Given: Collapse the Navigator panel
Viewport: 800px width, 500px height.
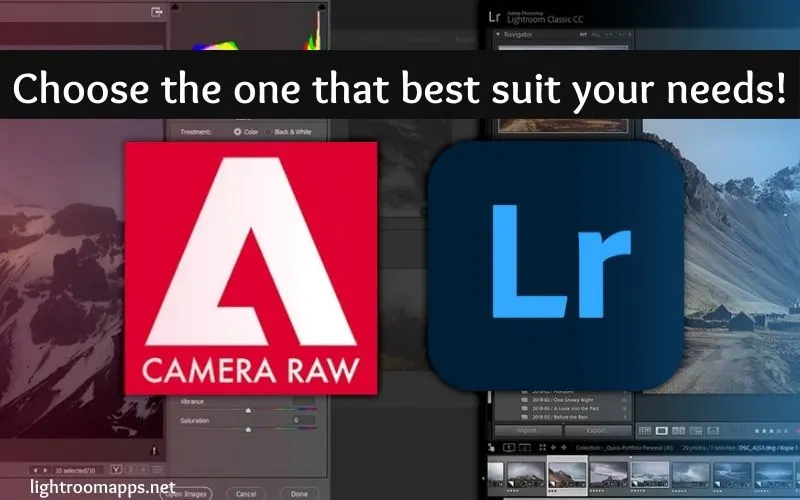Looking at the screenshot, I should click(499, 33).
